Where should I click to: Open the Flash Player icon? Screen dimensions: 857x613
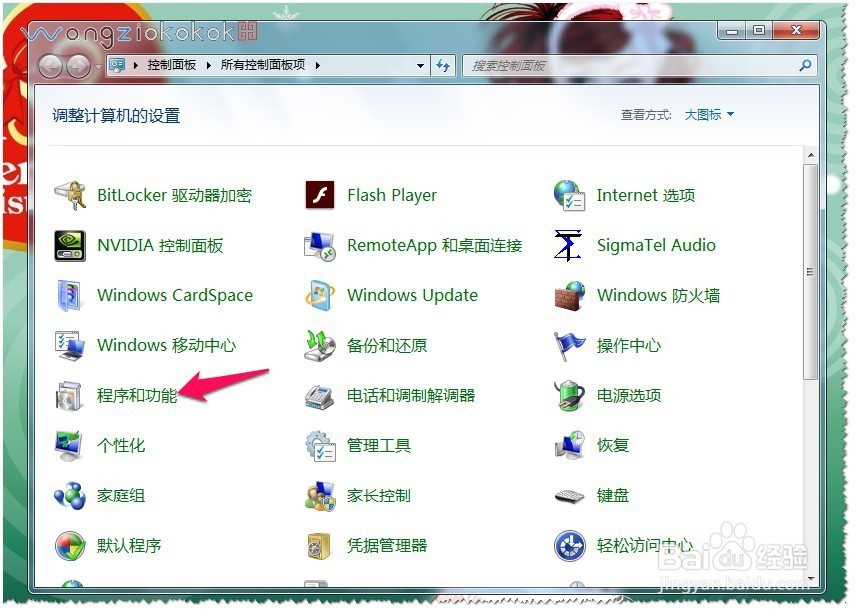(320, 196)
